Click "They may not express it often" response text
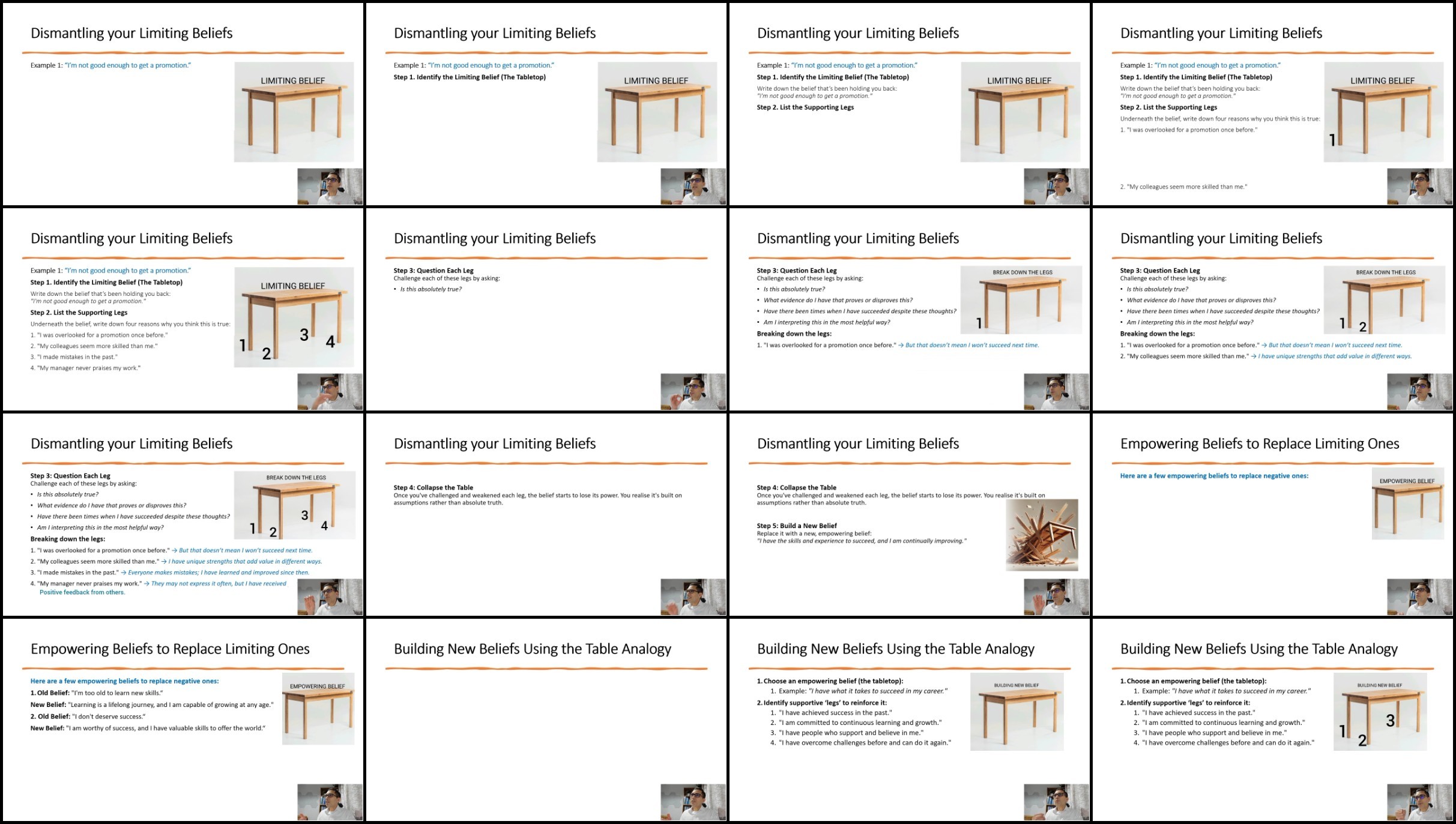This screenshot has height=824, width=1456. point(219,583)
